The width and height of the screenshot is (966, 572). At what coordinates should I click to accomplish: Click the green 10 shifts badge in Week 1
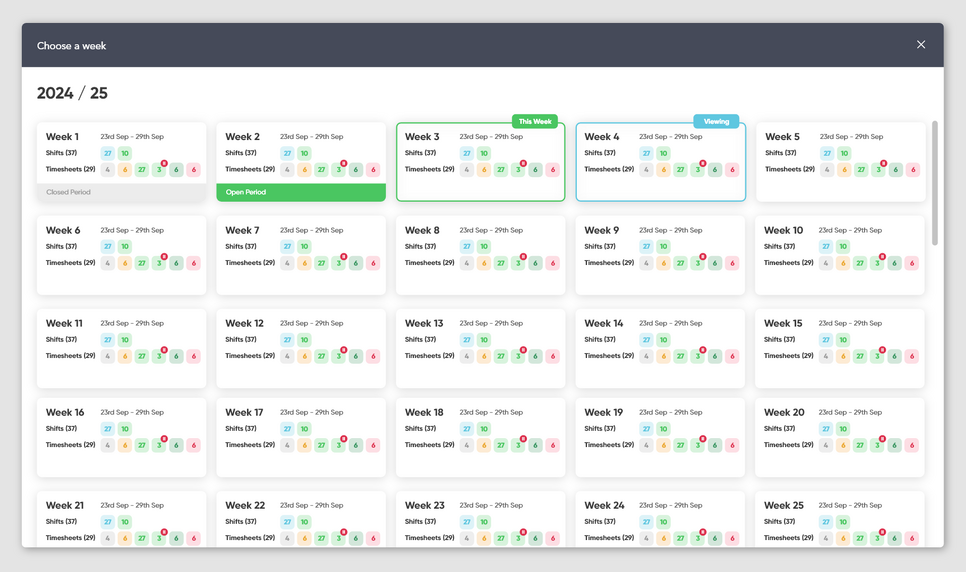[125, 153]
